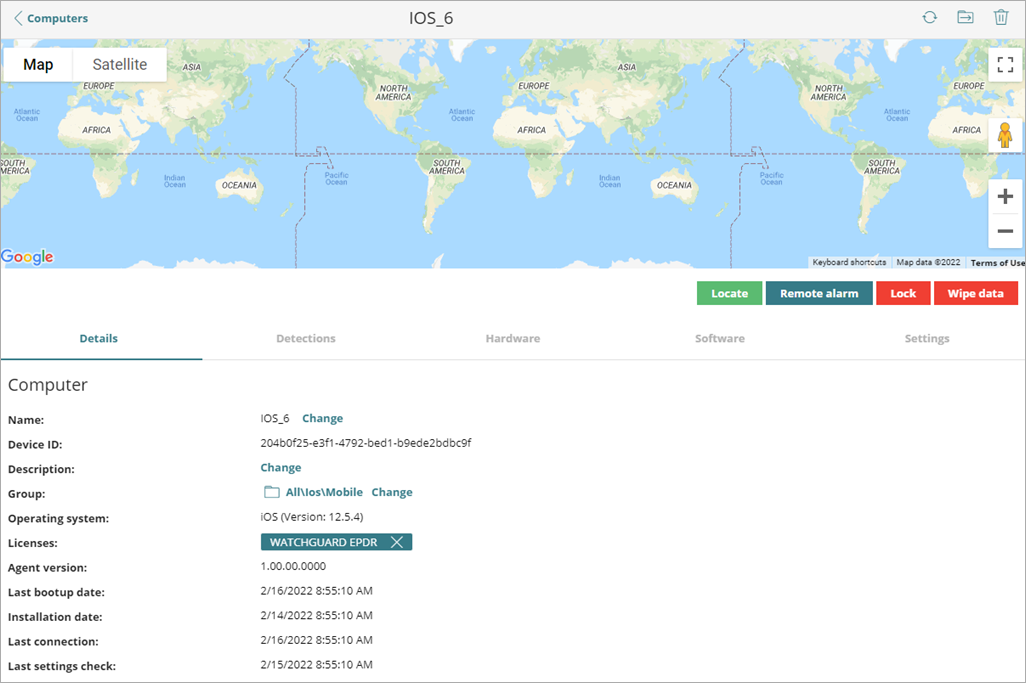Trigger a Remote alarm

pyautogui.click(x=819, y=292)
